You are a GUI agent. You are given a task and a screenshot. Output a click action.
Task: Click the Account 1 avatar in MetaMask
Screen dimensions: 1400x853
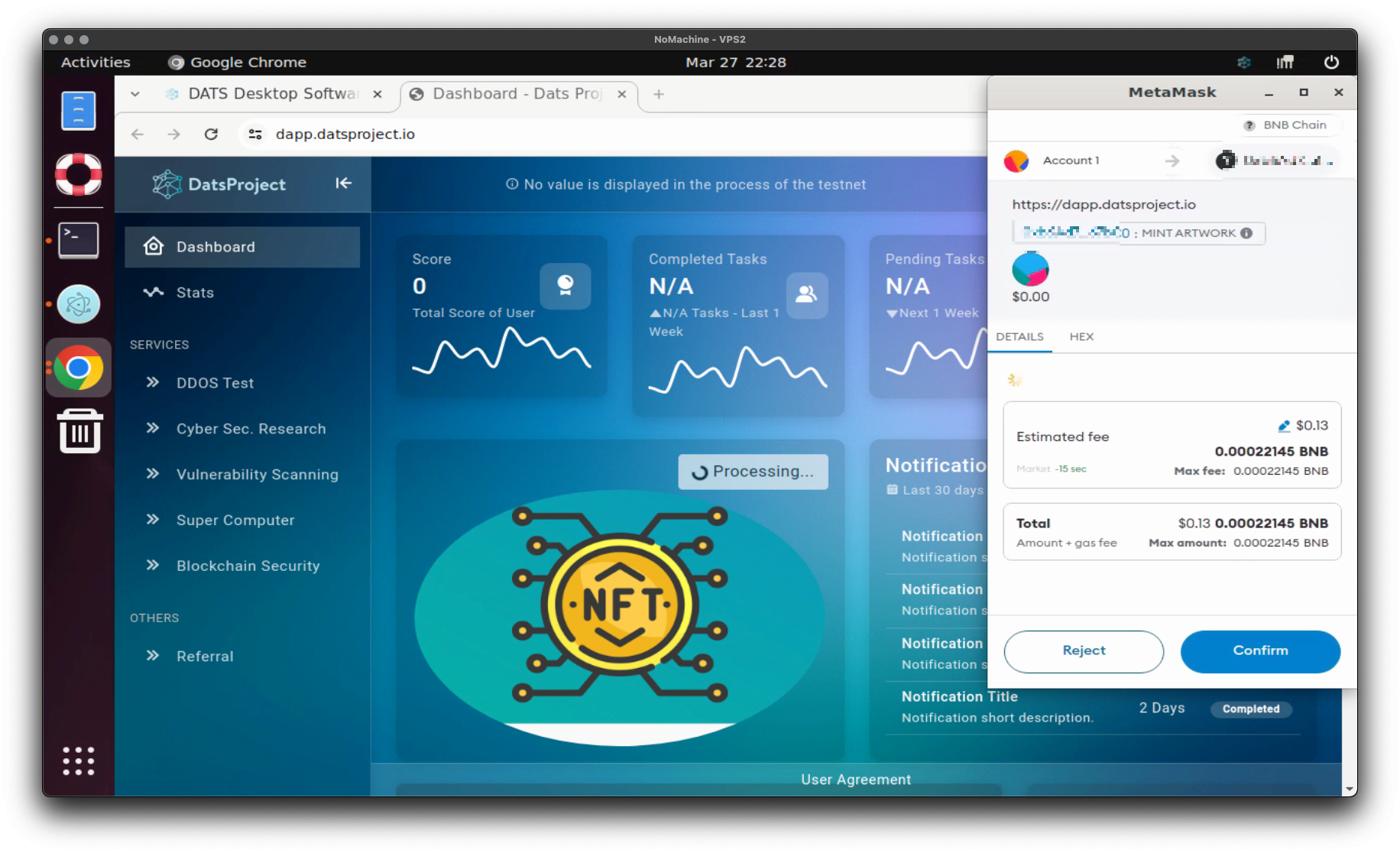tap(1016, 161)
